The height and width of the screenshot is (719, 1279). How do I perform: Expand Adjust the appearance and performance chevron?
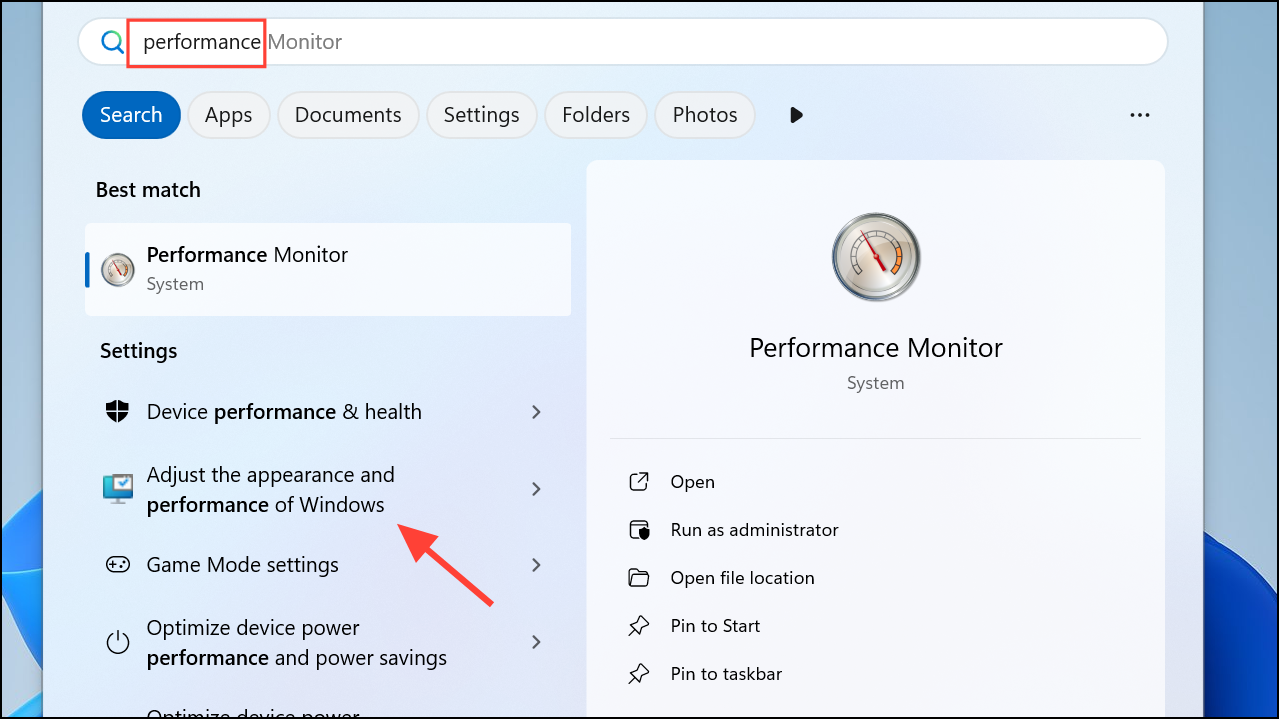coord(537,489)
